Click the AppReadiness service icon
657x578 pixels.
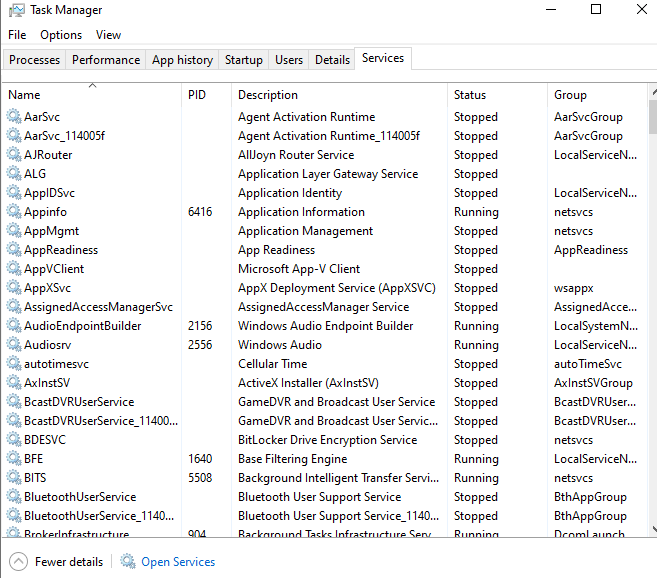tap(14, 249)
